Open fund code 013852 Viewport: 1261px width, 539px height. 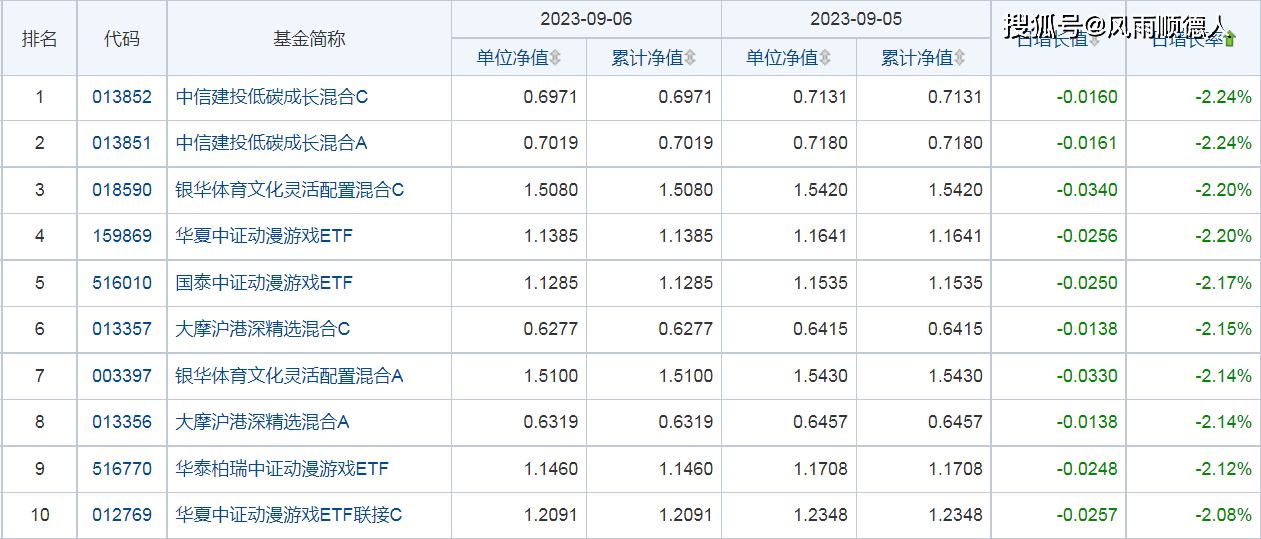pyautogui.click(x=122, y=97)
